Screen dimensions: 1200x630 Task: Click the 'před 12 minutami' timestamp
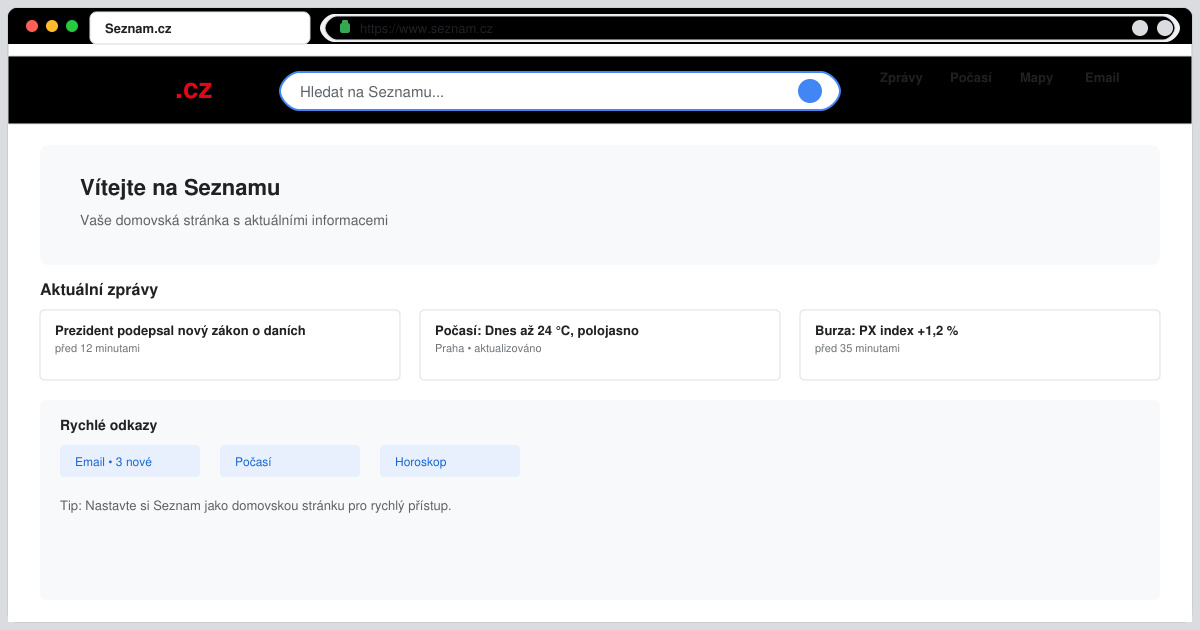click(97, 349)
